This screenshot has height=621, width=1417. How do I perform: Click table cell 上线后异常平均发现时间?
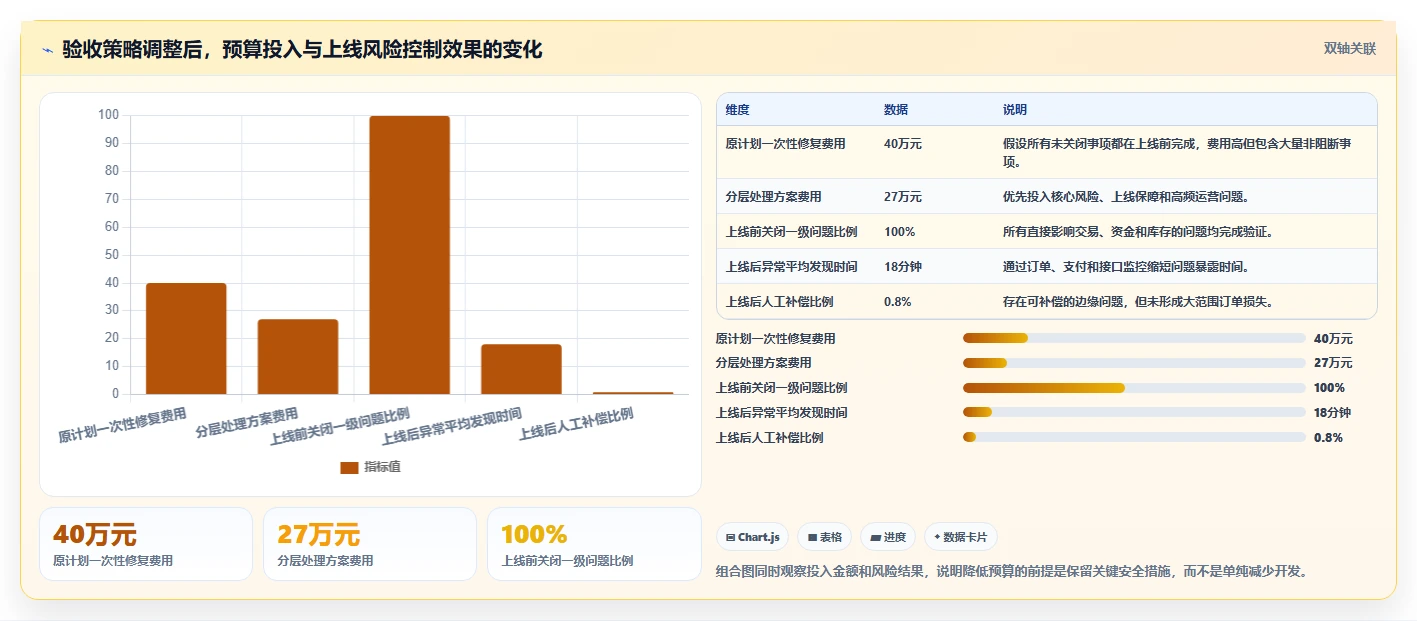tap(792, 267)
